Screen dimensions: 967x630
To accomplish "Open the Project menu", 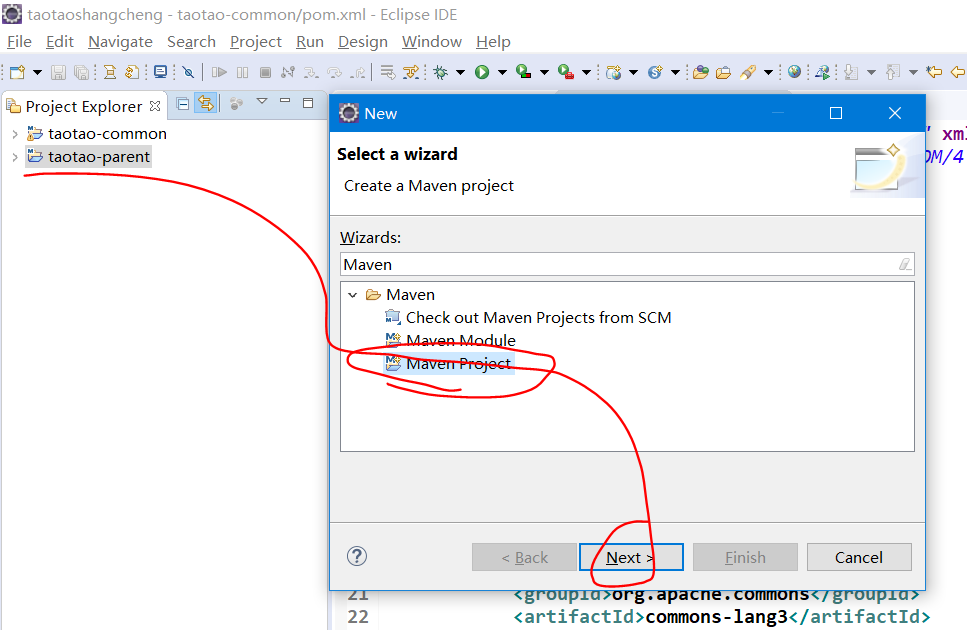I will 255,42.
